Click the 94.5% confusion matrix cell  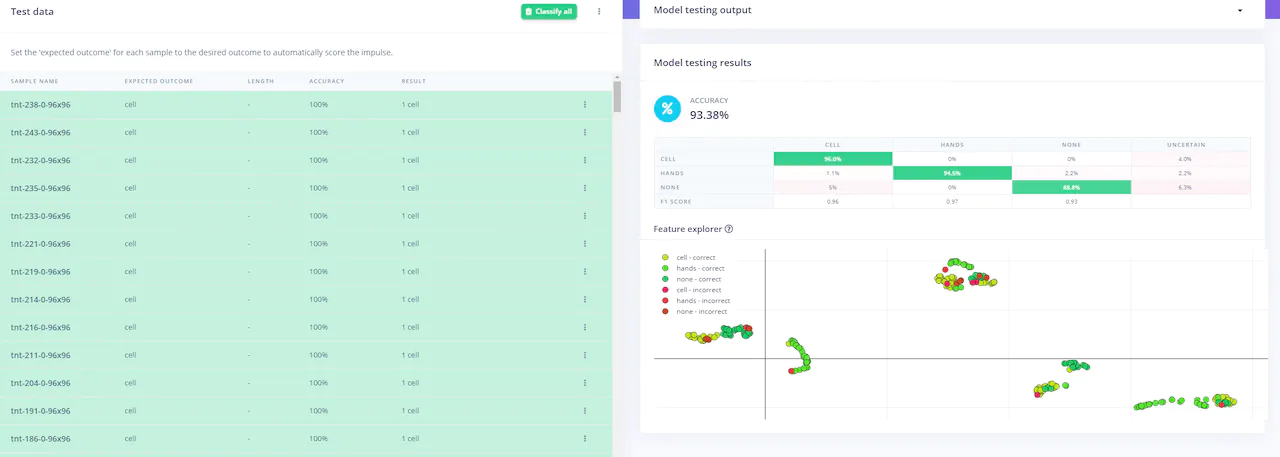coord(951,173)
